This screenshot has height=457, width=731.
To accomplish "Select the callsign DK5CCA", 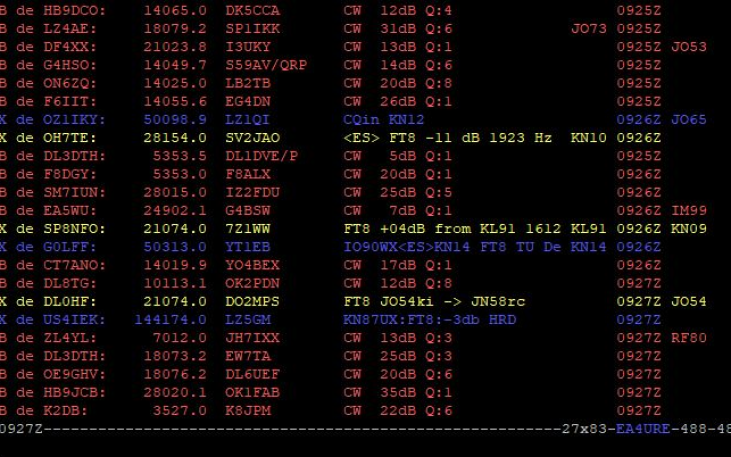I will [x=252, y=10].
